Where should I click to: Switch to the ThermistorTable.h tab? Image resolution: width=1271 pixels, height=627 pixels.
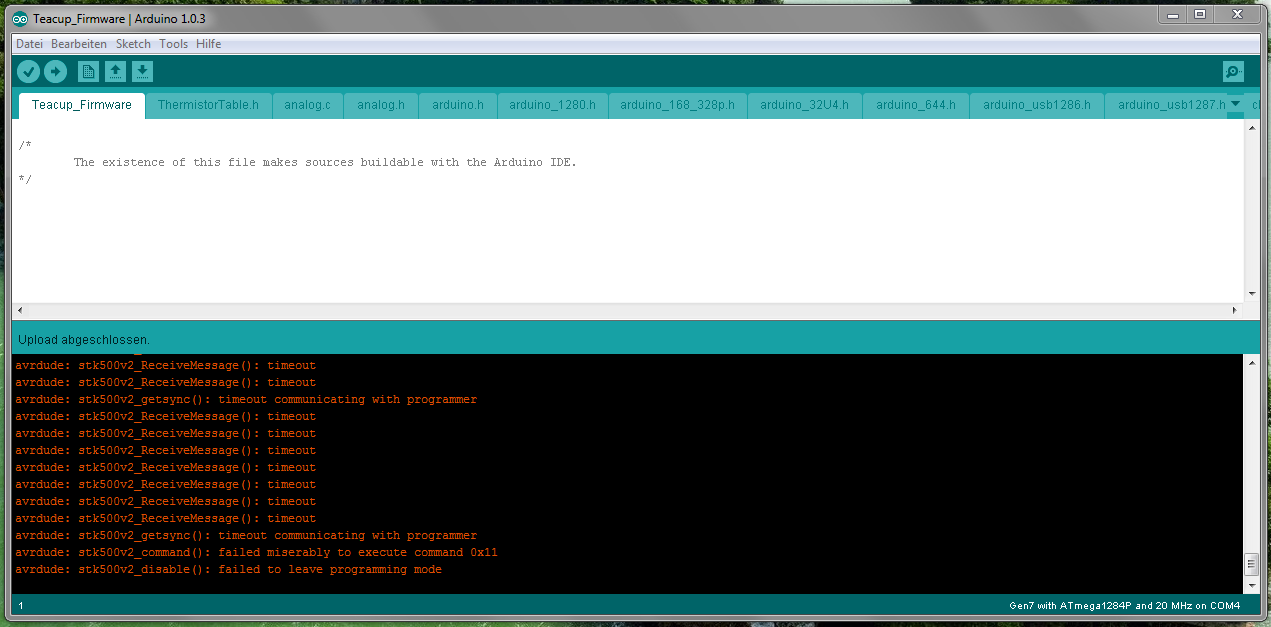click(208, 105)
